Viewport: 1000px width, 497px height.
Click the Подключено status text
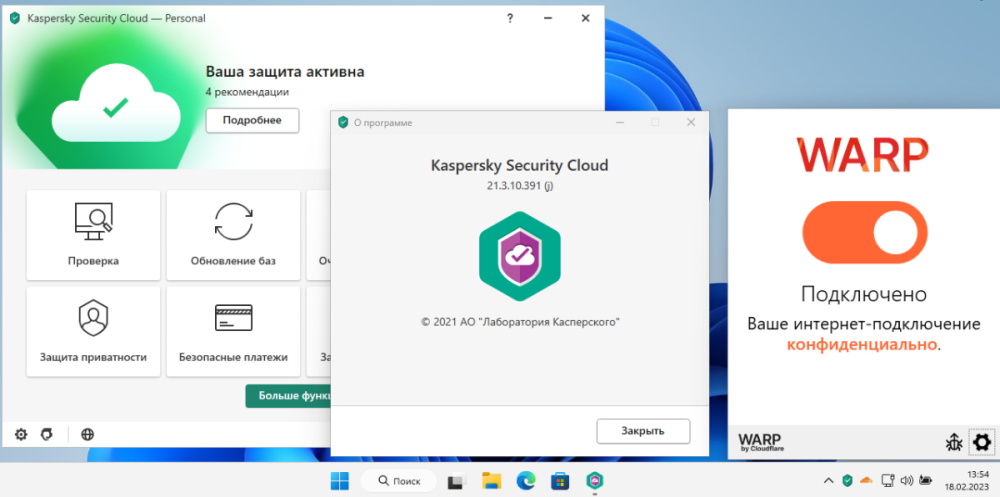click(864, 294)
